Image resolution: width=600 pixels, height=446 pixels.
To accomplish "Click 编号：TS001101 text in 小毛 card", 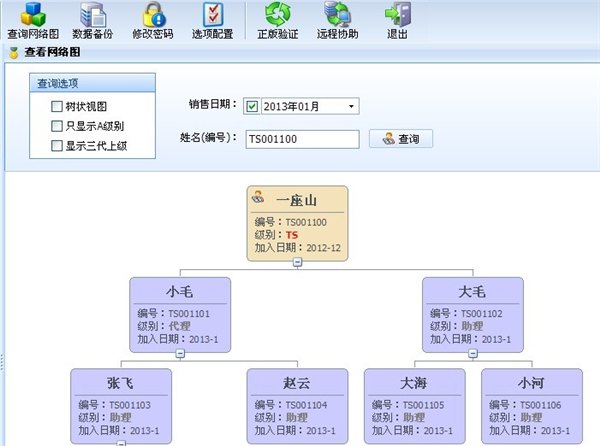I will (x=174, y=314).
